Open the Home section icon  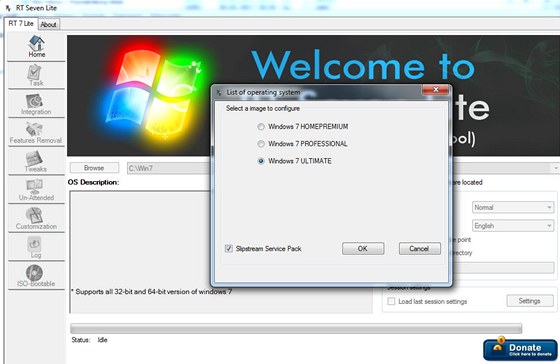36,44
